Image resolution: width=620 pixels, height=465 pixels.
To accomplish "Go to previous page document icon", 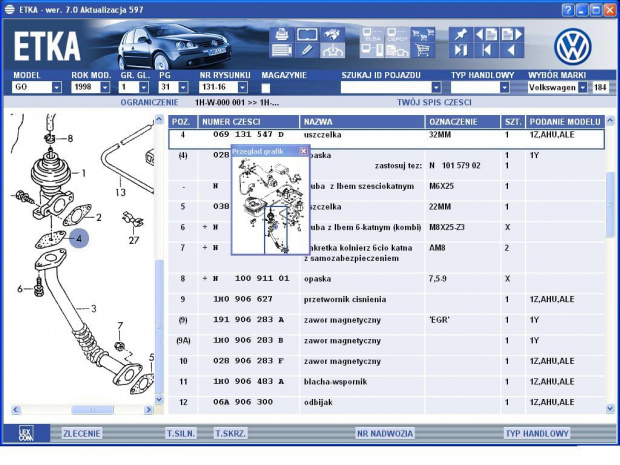I will 486,35.
